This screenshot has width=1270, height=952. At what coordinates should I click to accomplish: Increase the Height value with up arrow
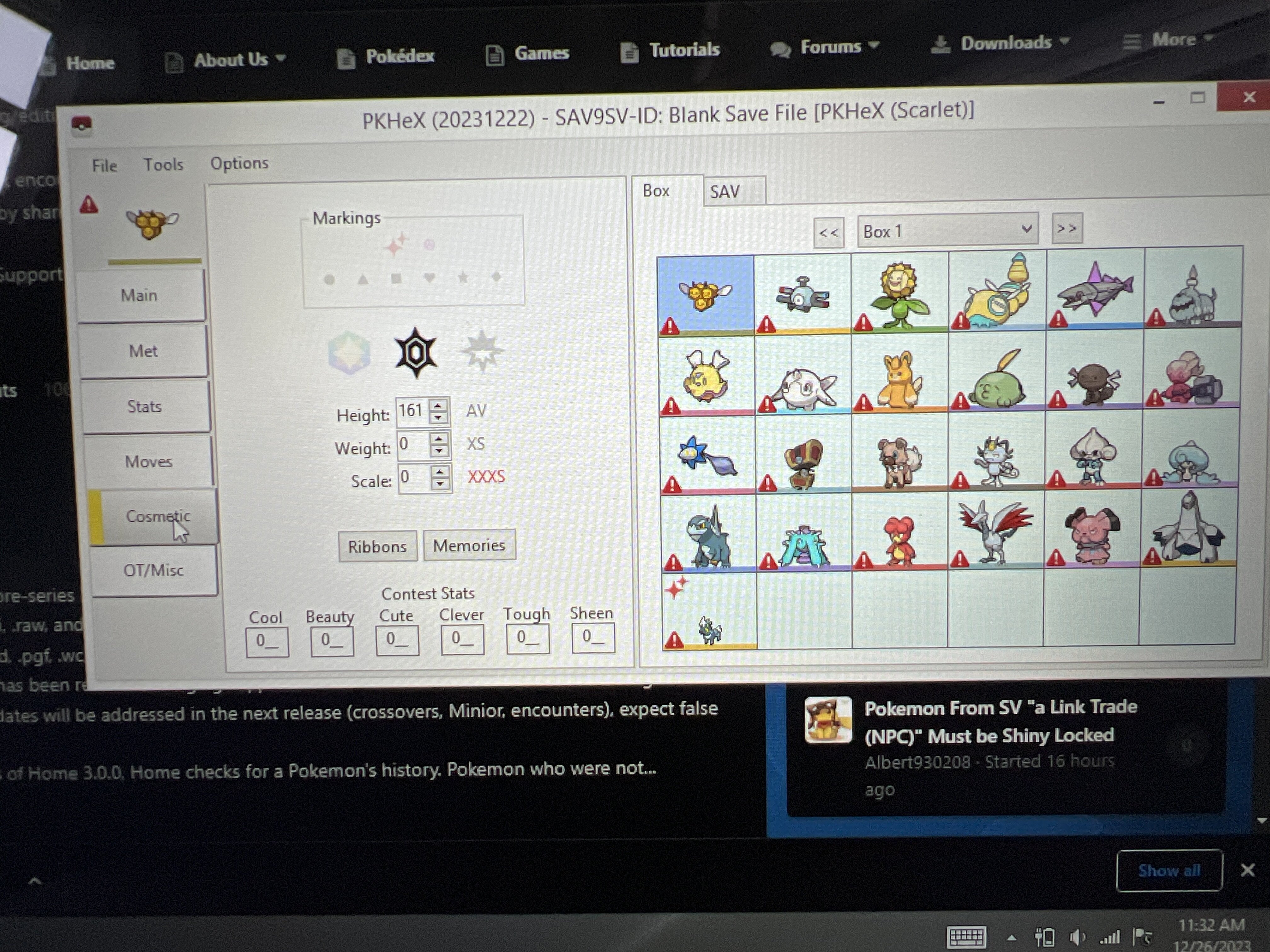click(439, 405)
